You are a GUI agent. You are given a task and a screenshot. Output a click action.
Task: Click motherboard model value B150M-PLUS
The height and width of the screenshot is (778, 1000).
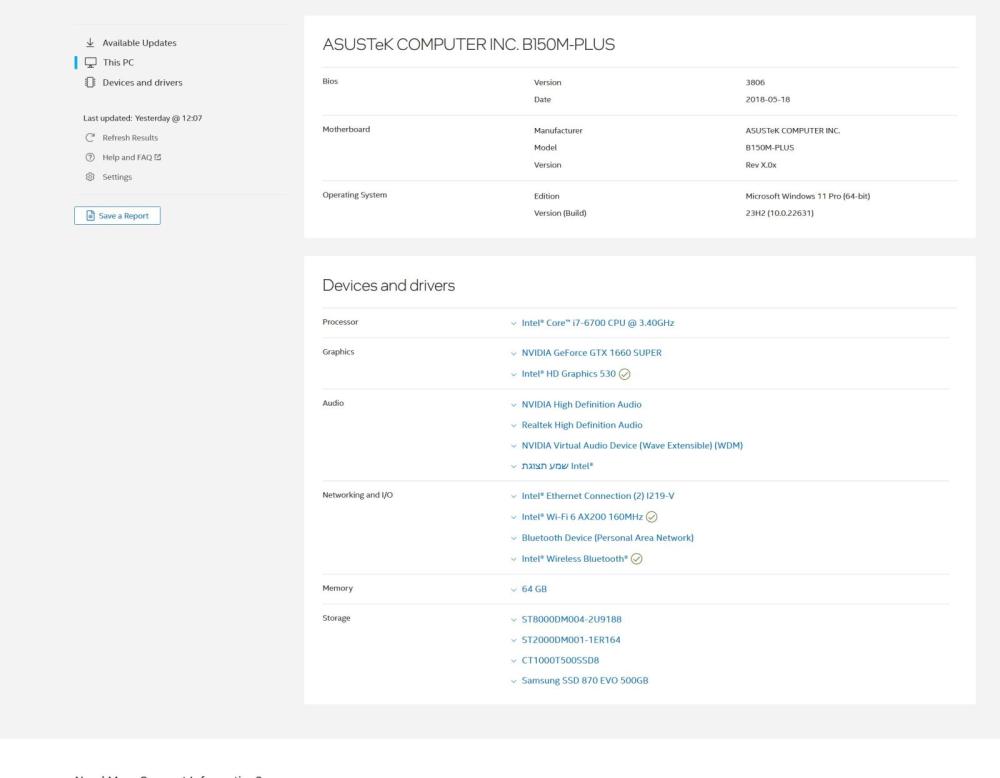(769, 147)
